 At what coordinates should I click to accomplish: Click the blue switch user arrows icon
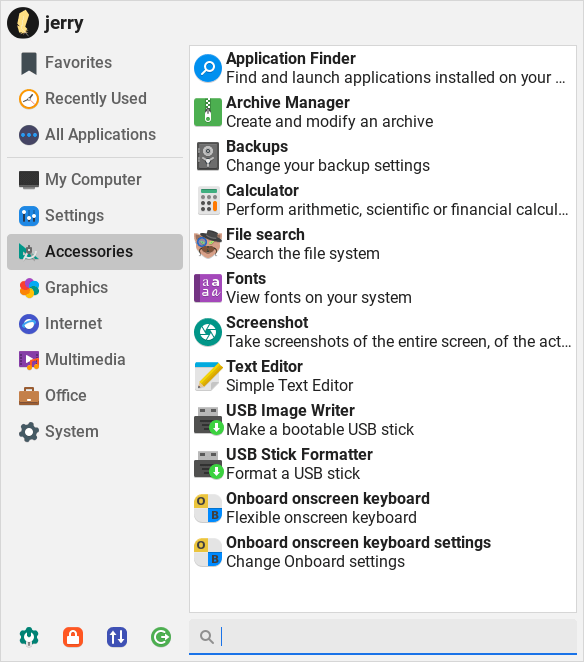click(x=117, y=637)
